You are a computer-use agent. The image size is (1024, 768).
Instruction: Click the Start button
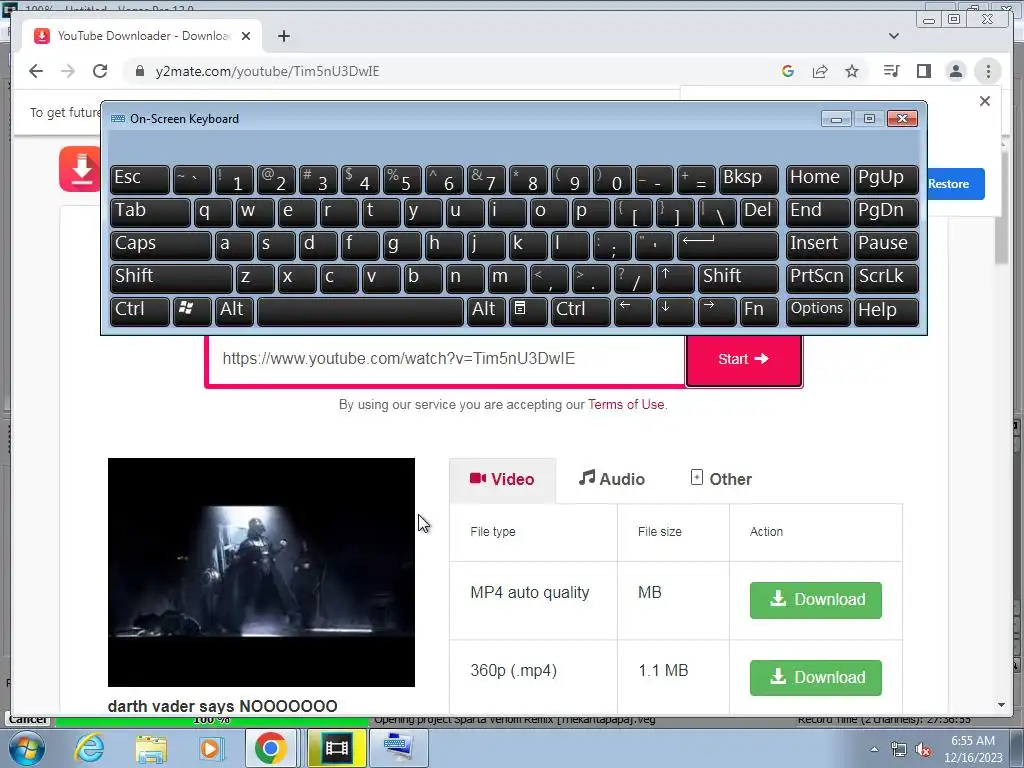pos(743,359)
